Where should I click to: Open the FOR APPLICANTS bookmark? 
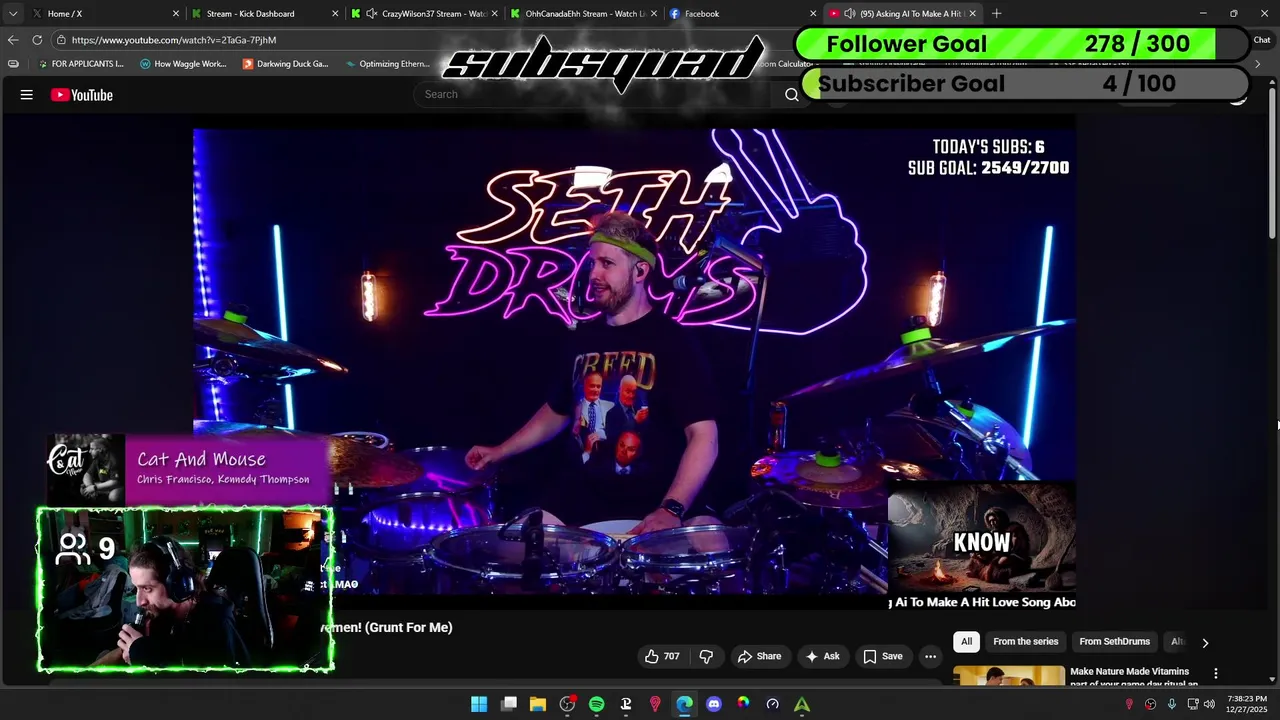80,64
